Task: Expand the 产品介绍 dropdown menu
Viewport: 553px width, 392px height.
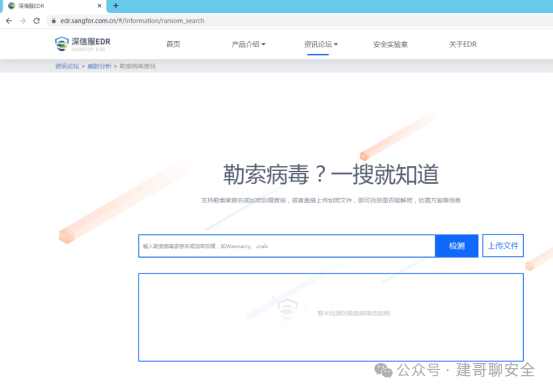Action: click(x=248, y=44)
